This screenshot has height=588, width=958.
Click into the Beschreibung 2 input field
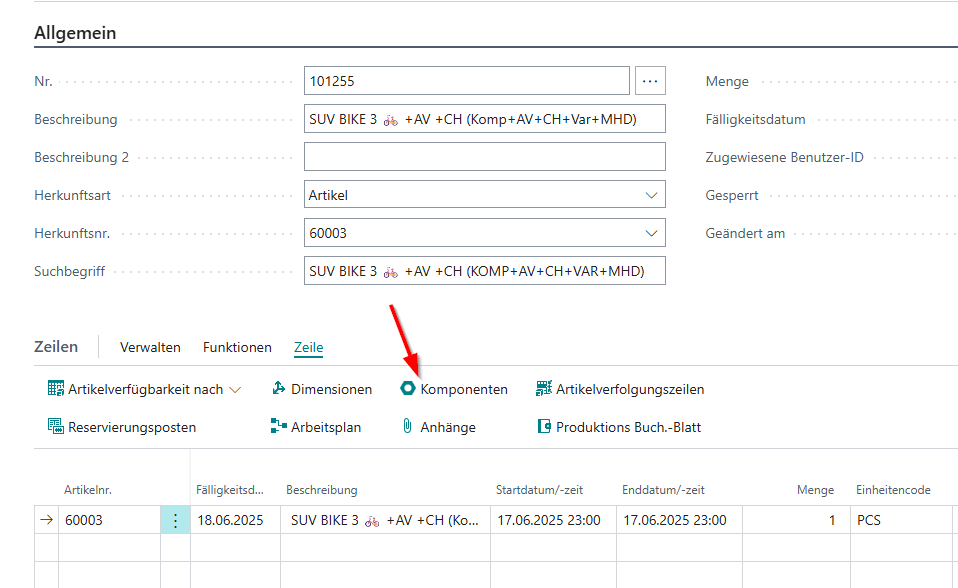click(484, 157)
